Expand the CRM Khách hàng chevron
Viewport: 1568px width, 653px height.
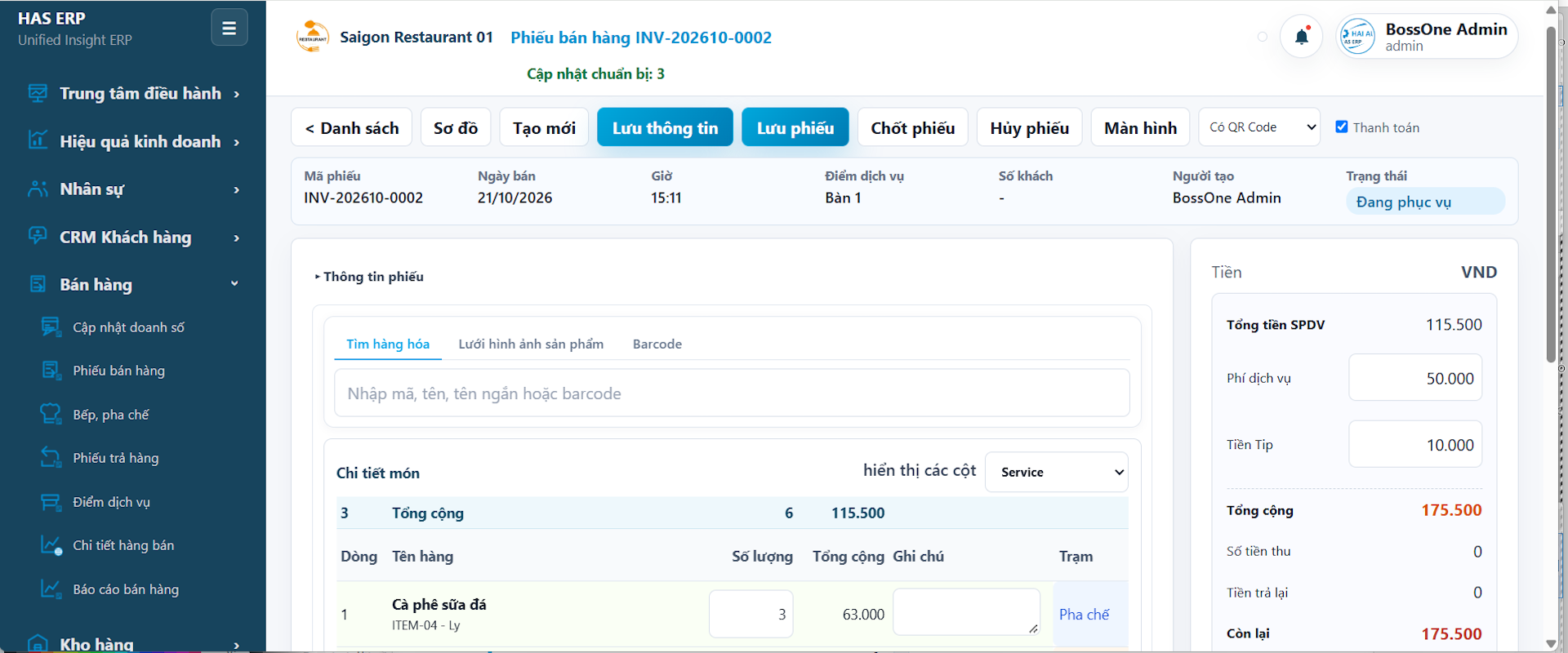tap(237, 238)
